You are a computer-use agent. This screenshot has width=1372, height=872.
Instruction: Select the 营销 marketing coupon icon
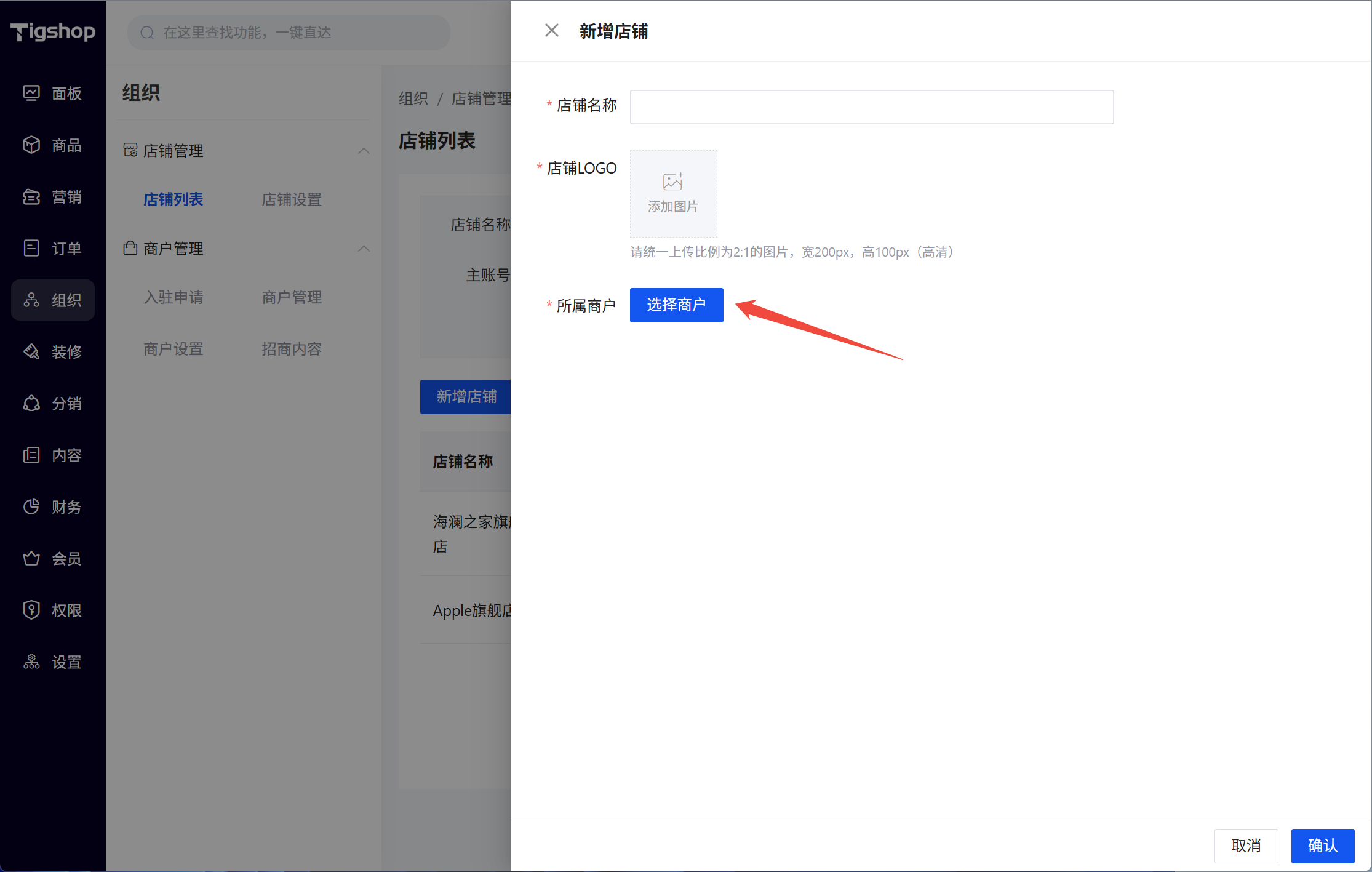[31, 196]
